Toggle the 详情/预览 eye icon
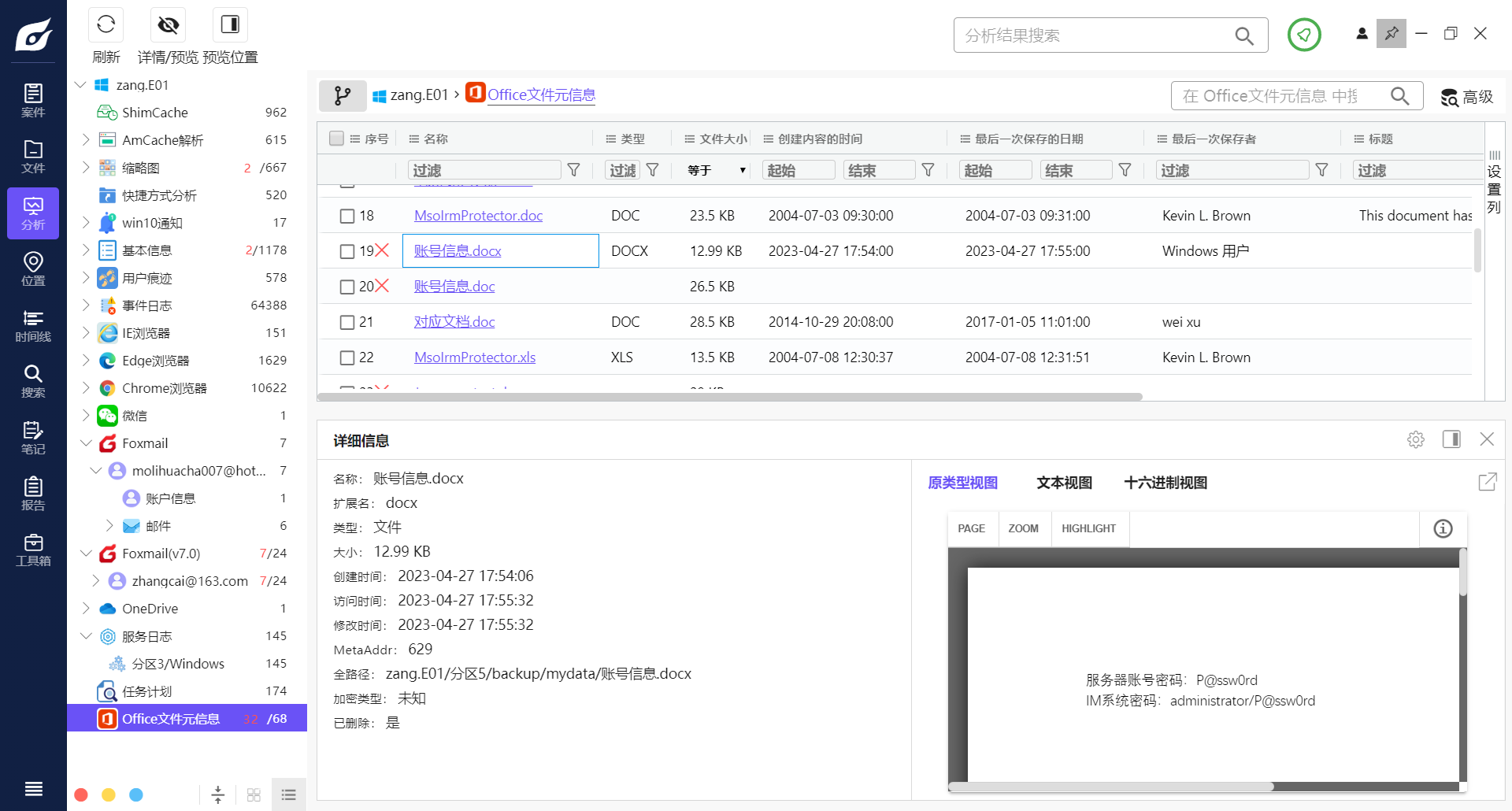The image size is (1512, 811). pyautogui.click(x=168, y=25)
